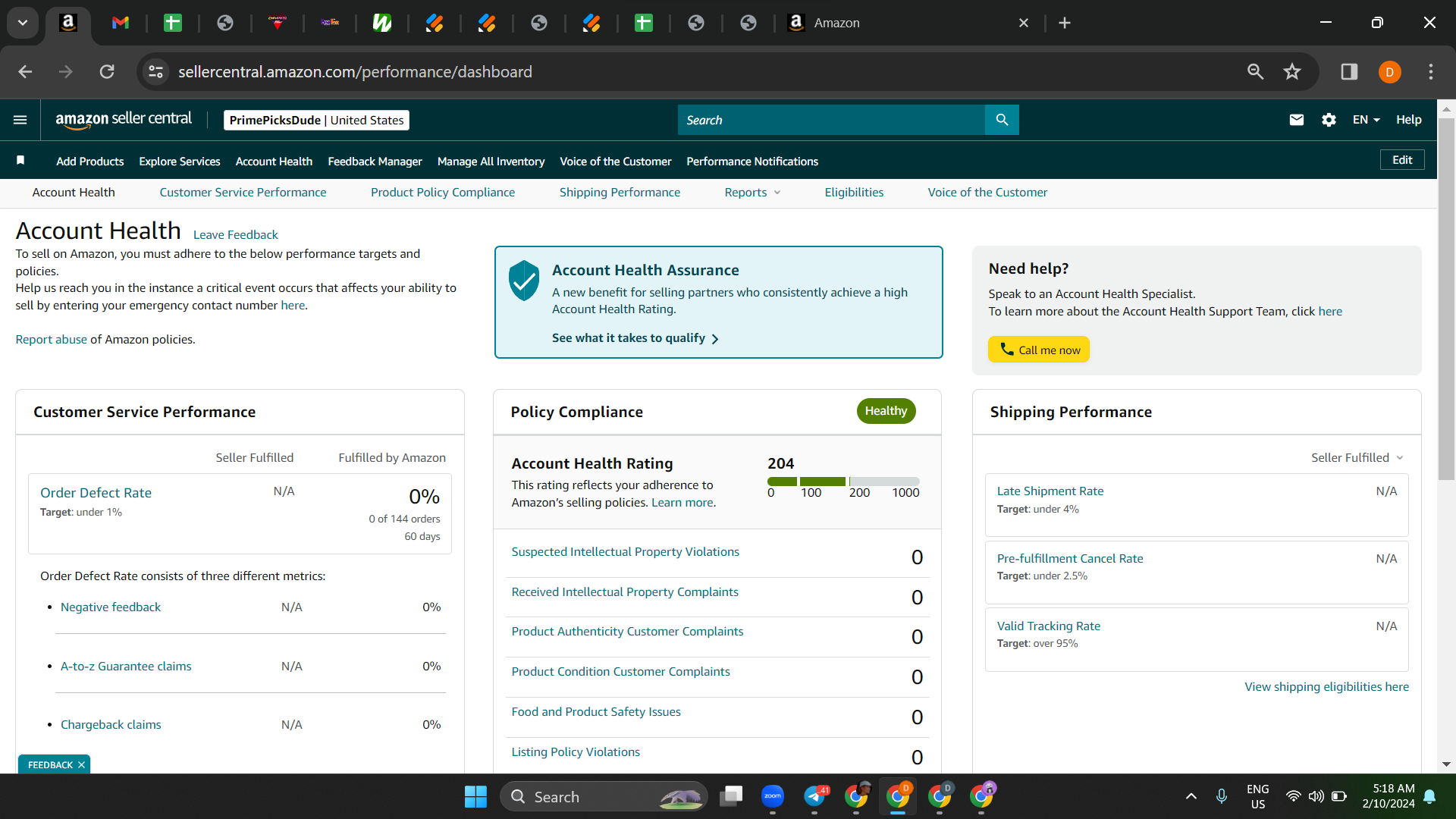This screenshot has height=819, width=1456.
Task: Open Zoom from the taskbar
Action: [773, 795]
